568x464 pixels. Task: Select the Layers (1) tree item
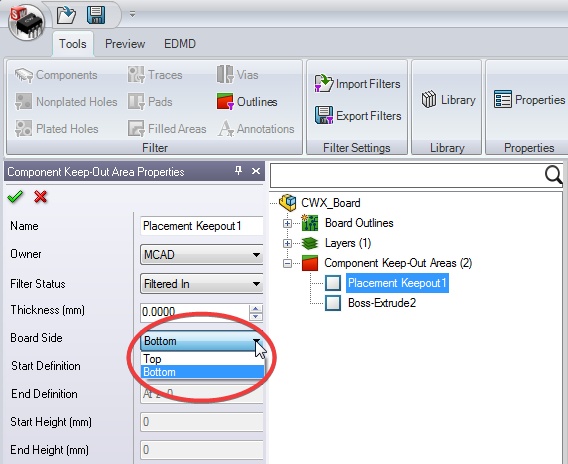pos(348,243)
